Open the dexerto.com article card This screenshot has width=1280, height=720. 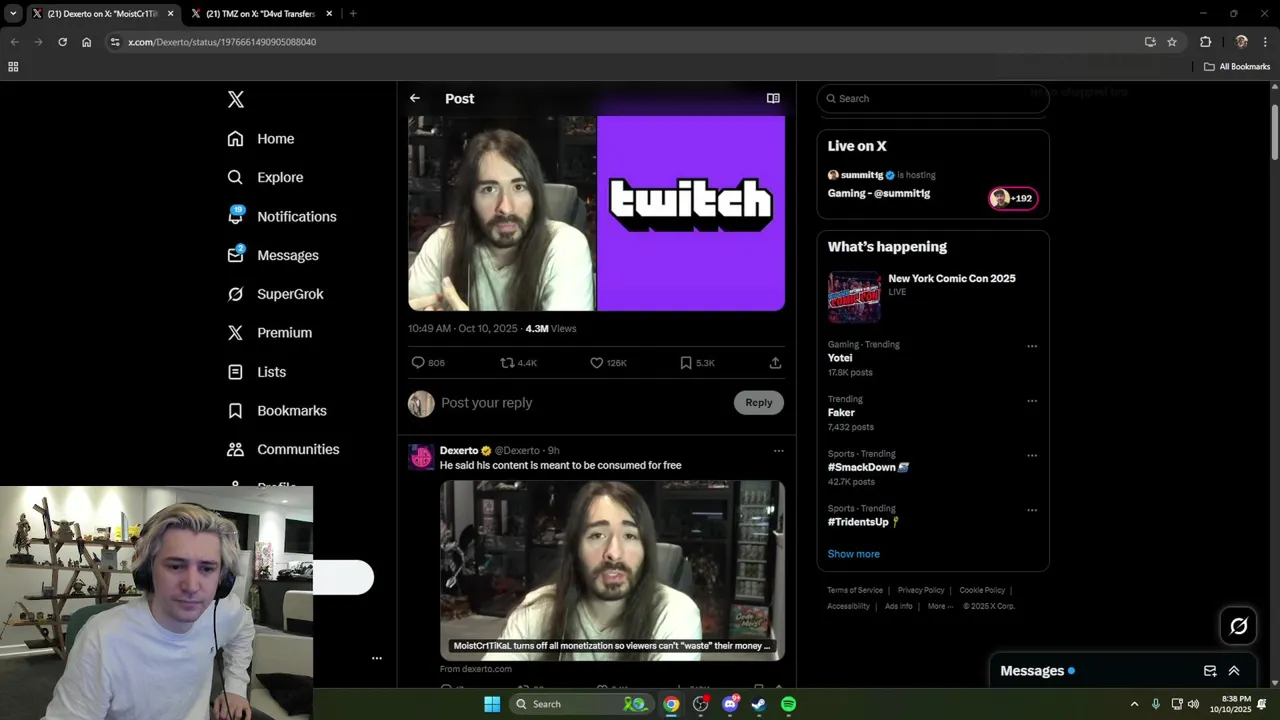click(612, 570)
